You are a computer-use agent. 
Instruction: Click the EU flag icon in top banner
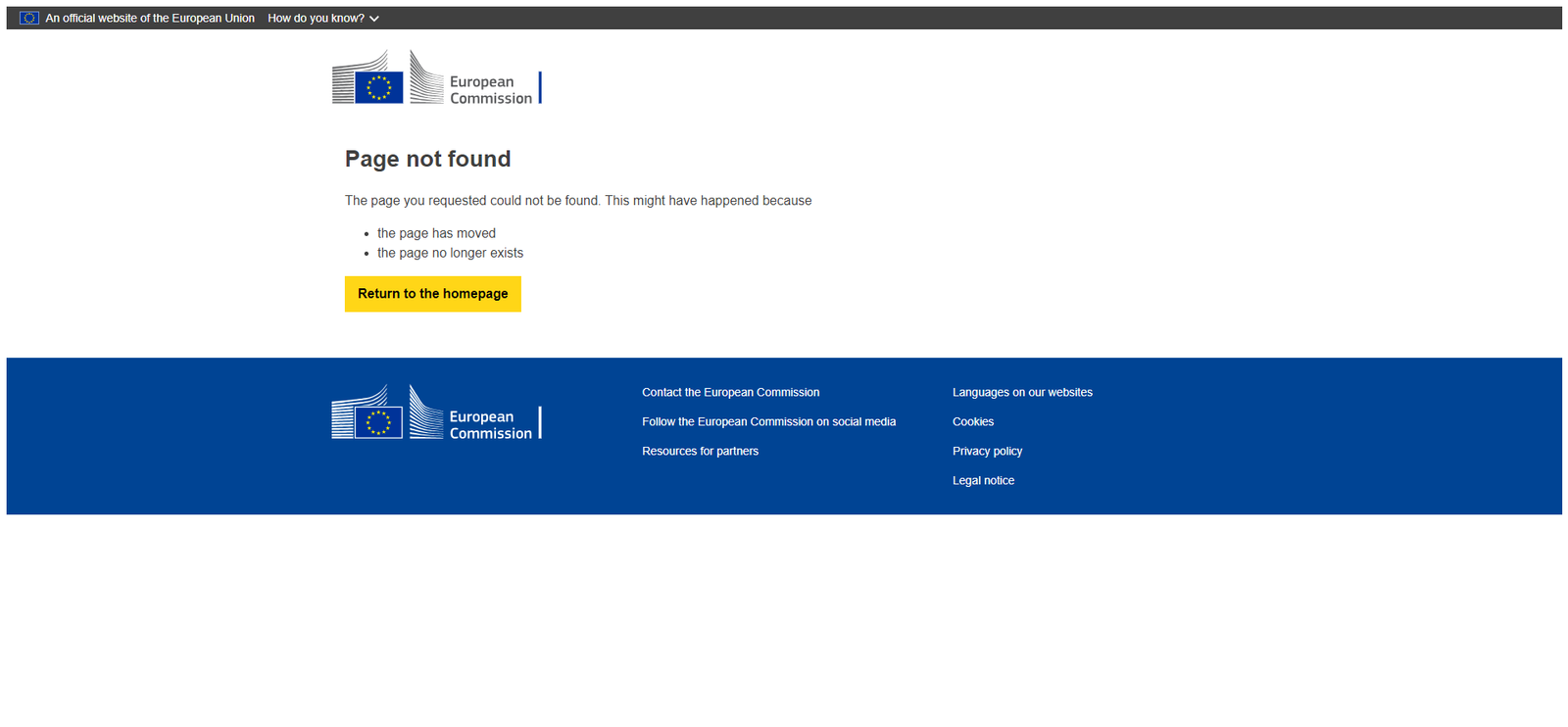click(29, 18)
